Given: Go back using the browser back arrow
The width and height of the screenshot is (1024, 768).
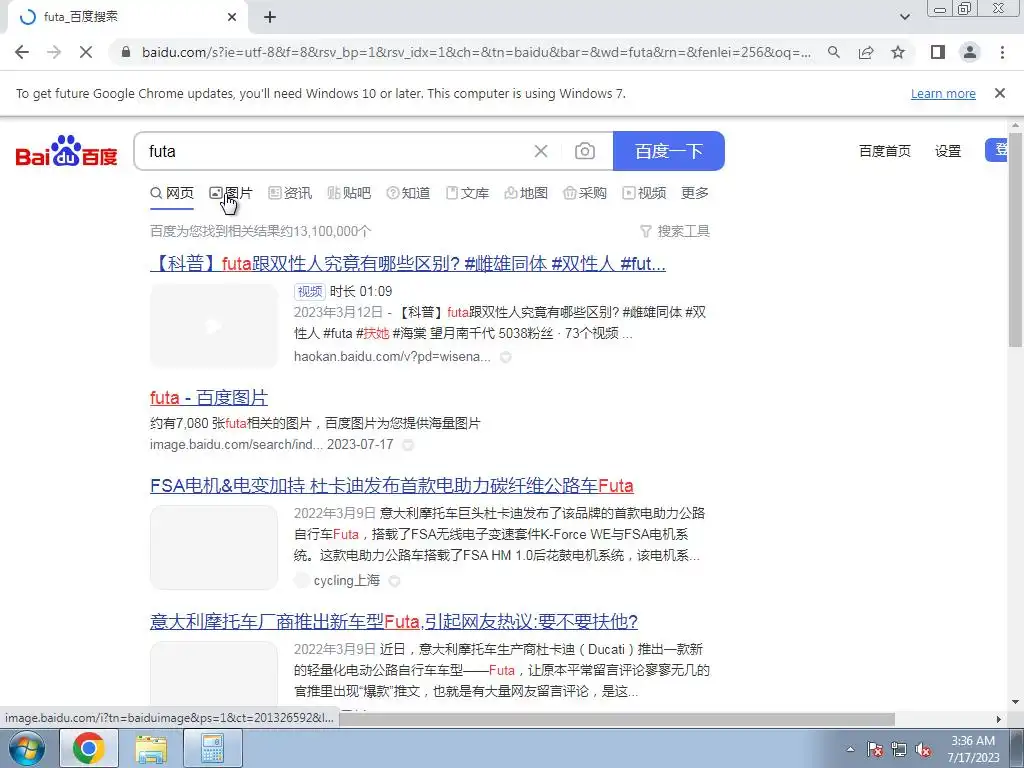Looking at the screenshot, I should [x=22, y=52].
